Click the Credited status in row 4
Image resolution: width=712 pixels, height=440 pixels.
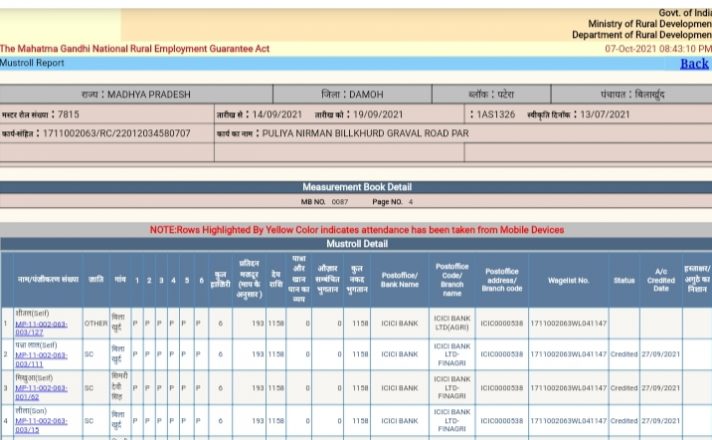(624, 421)
